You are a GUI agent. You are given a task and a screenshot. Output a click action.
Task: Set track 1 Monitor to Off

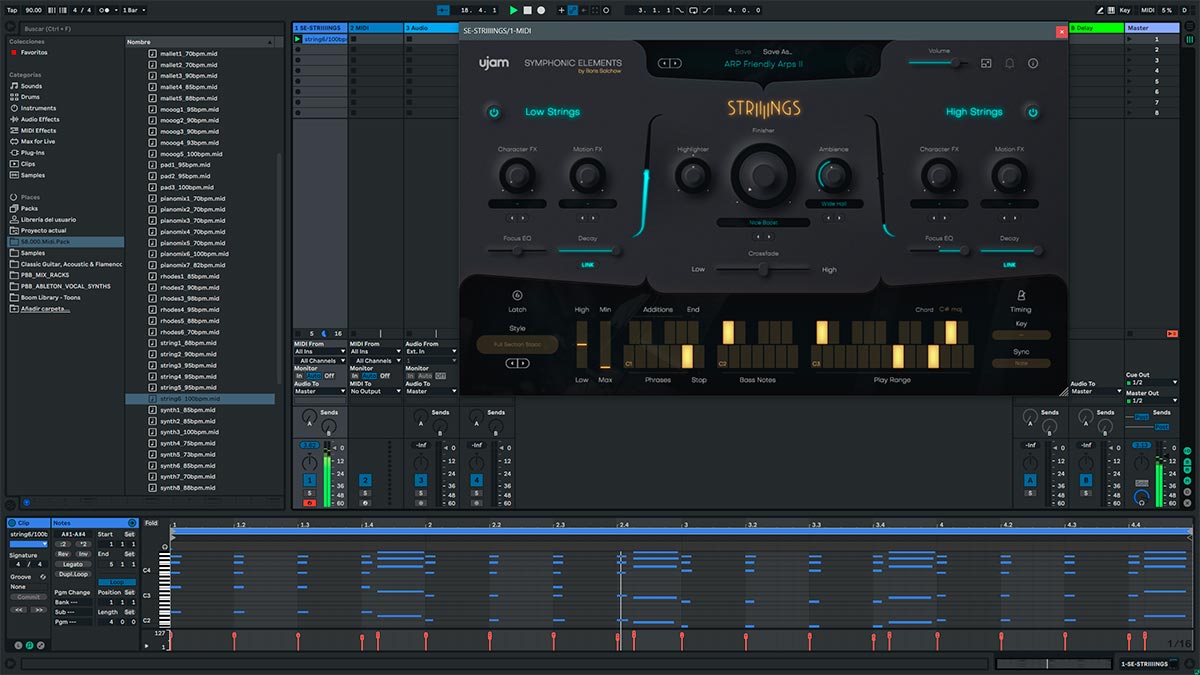[x=329, y=376]
